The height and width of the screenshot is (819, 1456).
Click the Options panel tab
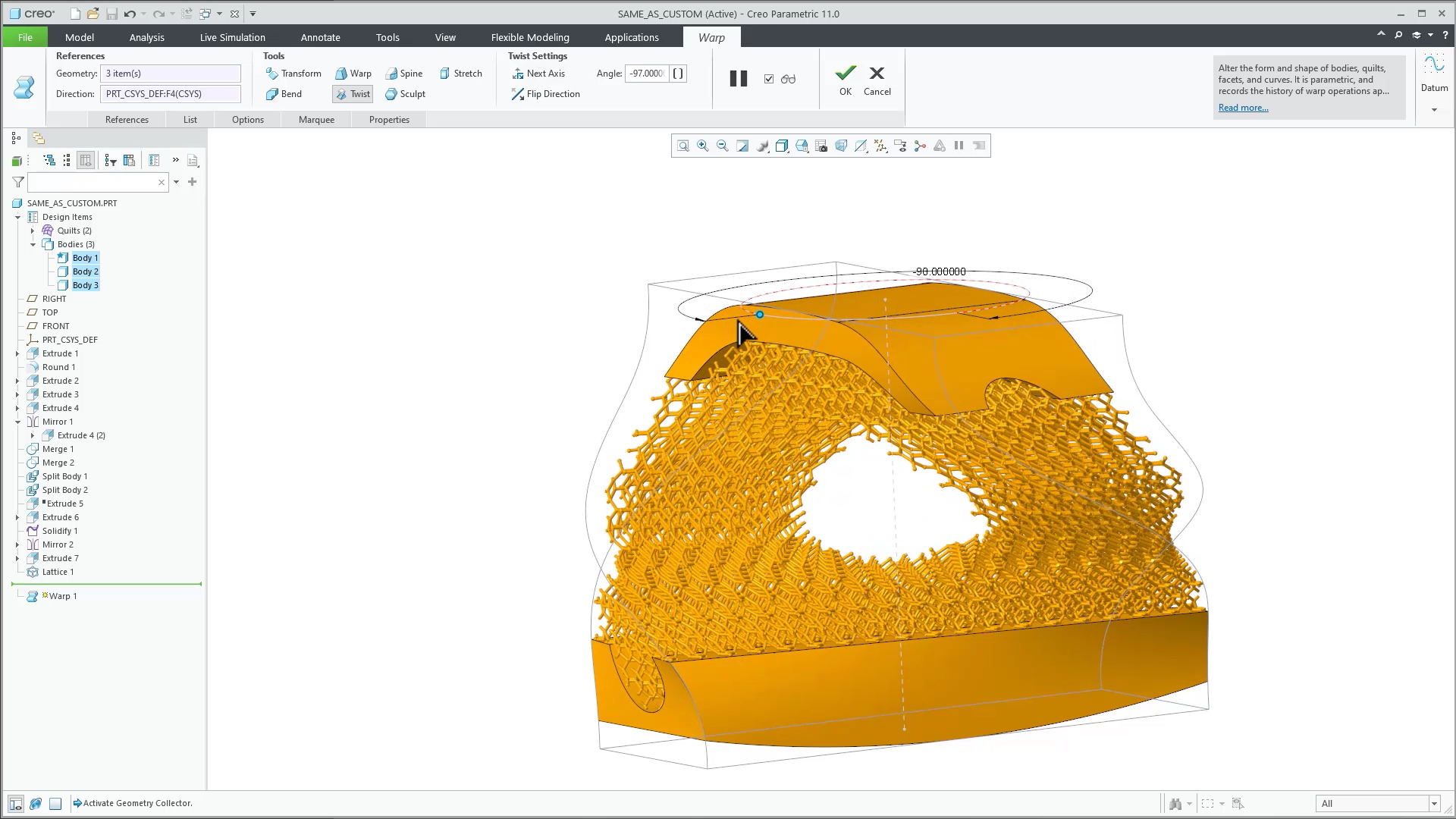point(248,120)
